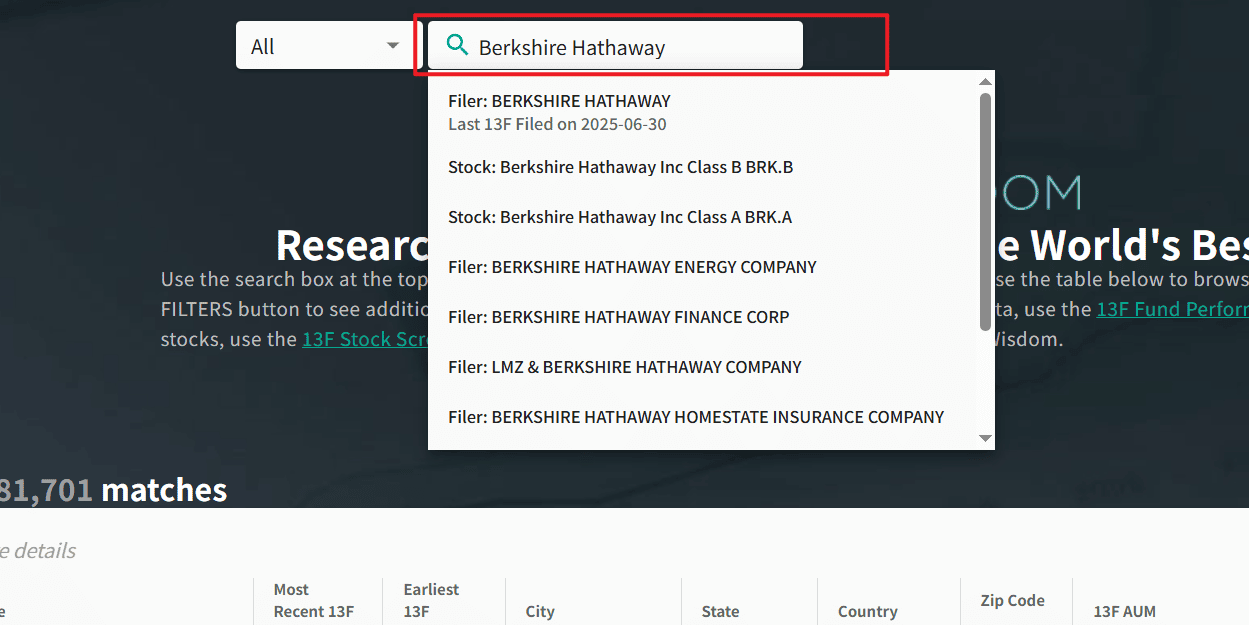Sort by Country column header
The image size is (1249, 625).
[x=867, y=611]
